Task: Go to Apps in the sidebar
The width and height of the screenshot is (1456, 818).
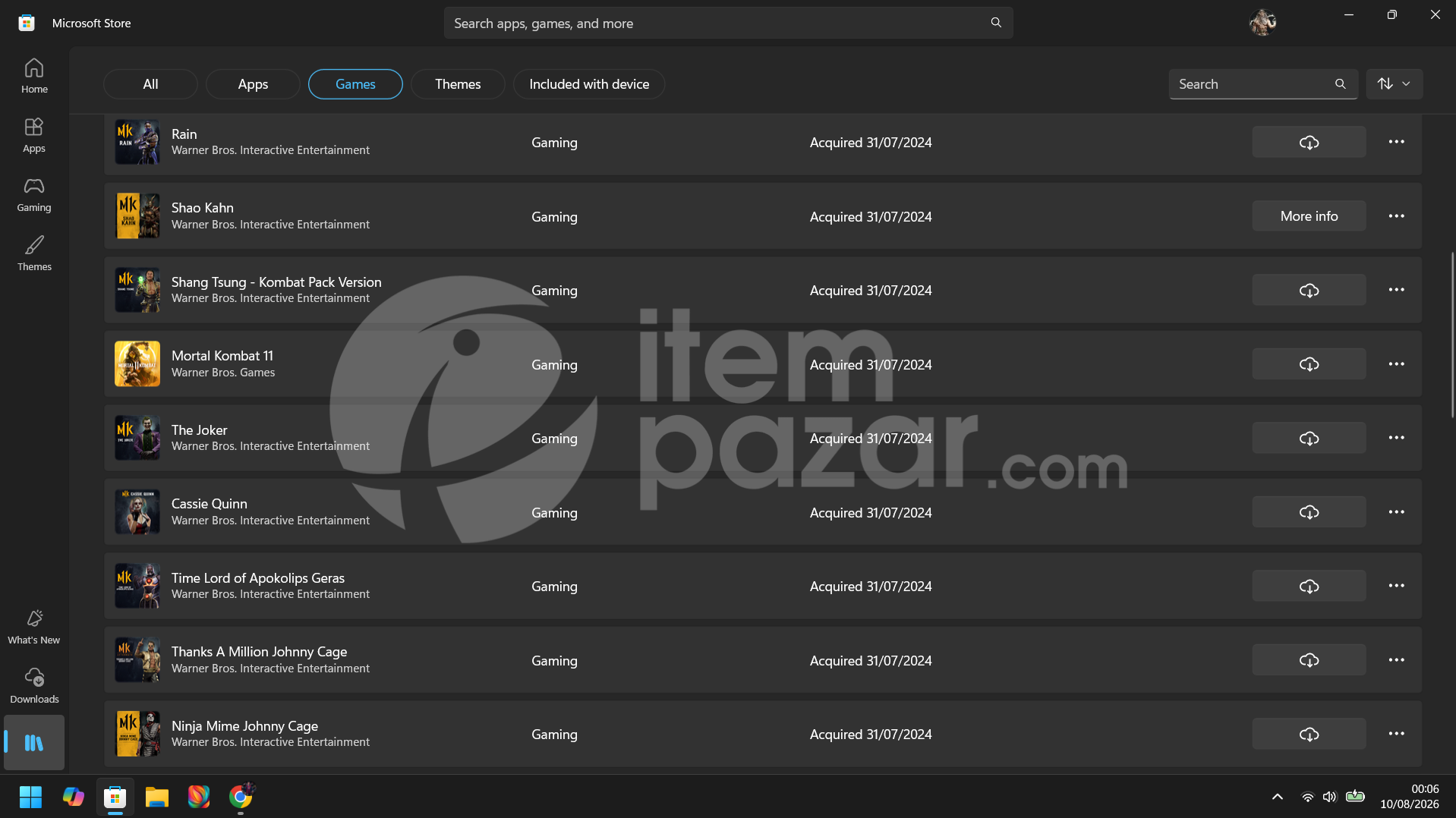Action: (x=34, y=135)
